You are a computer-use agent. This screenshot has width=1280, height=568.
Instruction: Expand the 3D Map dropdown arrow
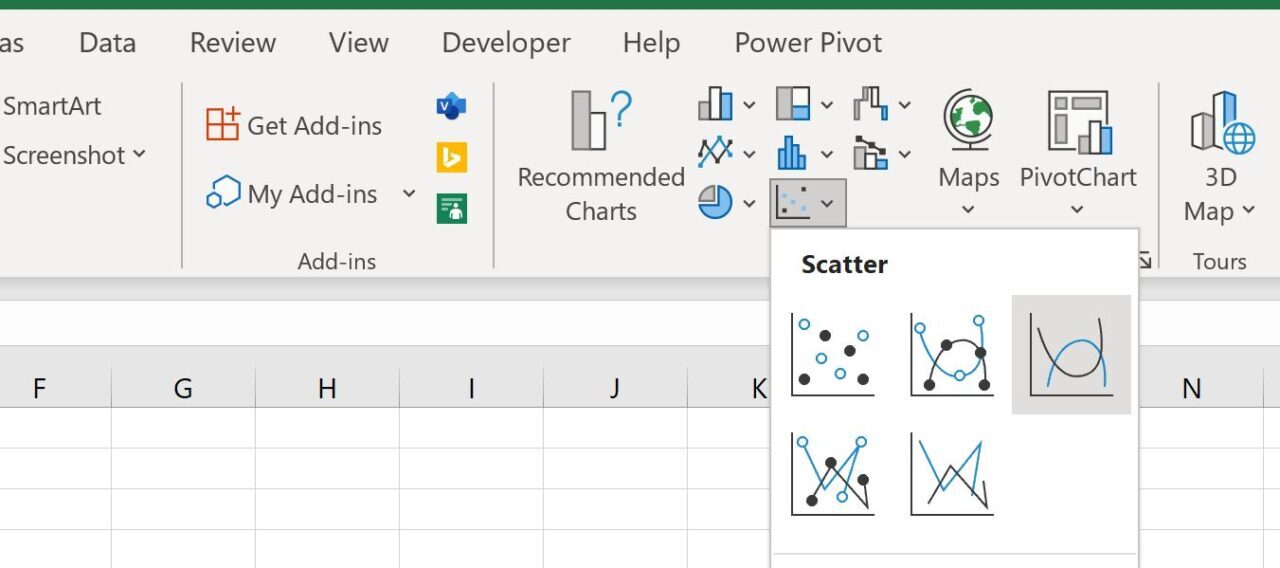pos(1249,211)
